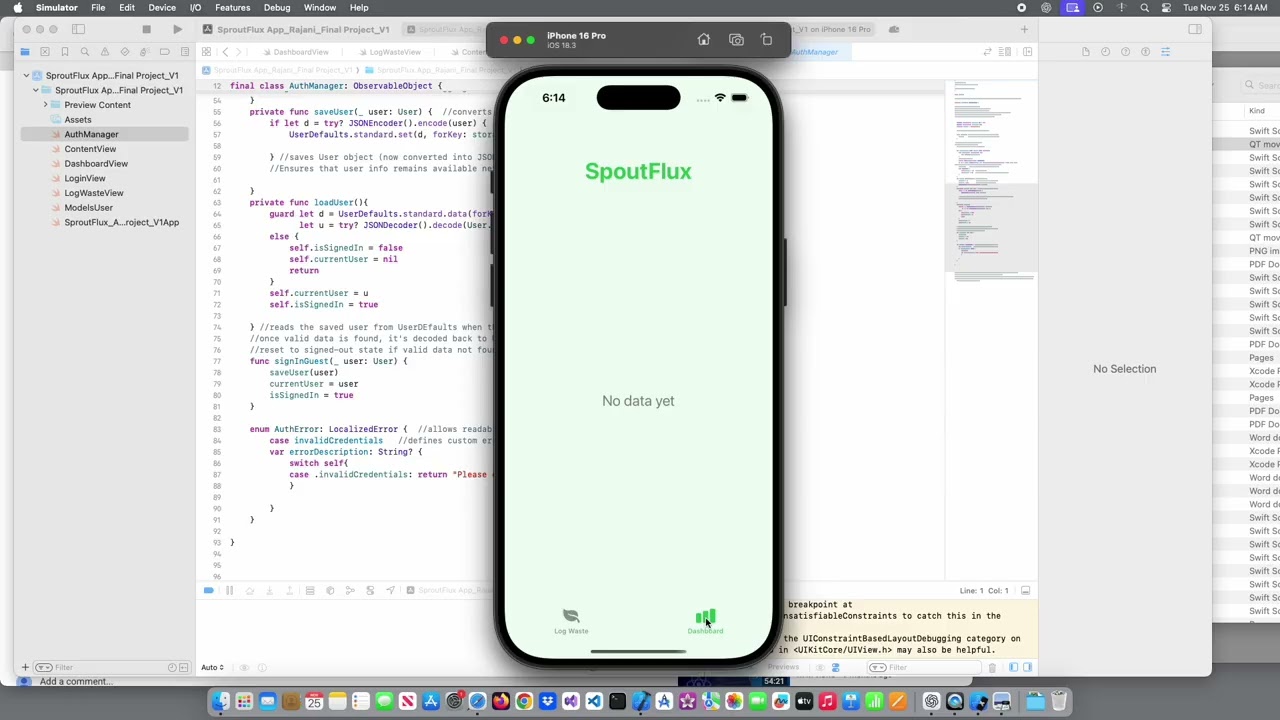Collapse the root SproutFlux project in navigator

pos(26,75)
